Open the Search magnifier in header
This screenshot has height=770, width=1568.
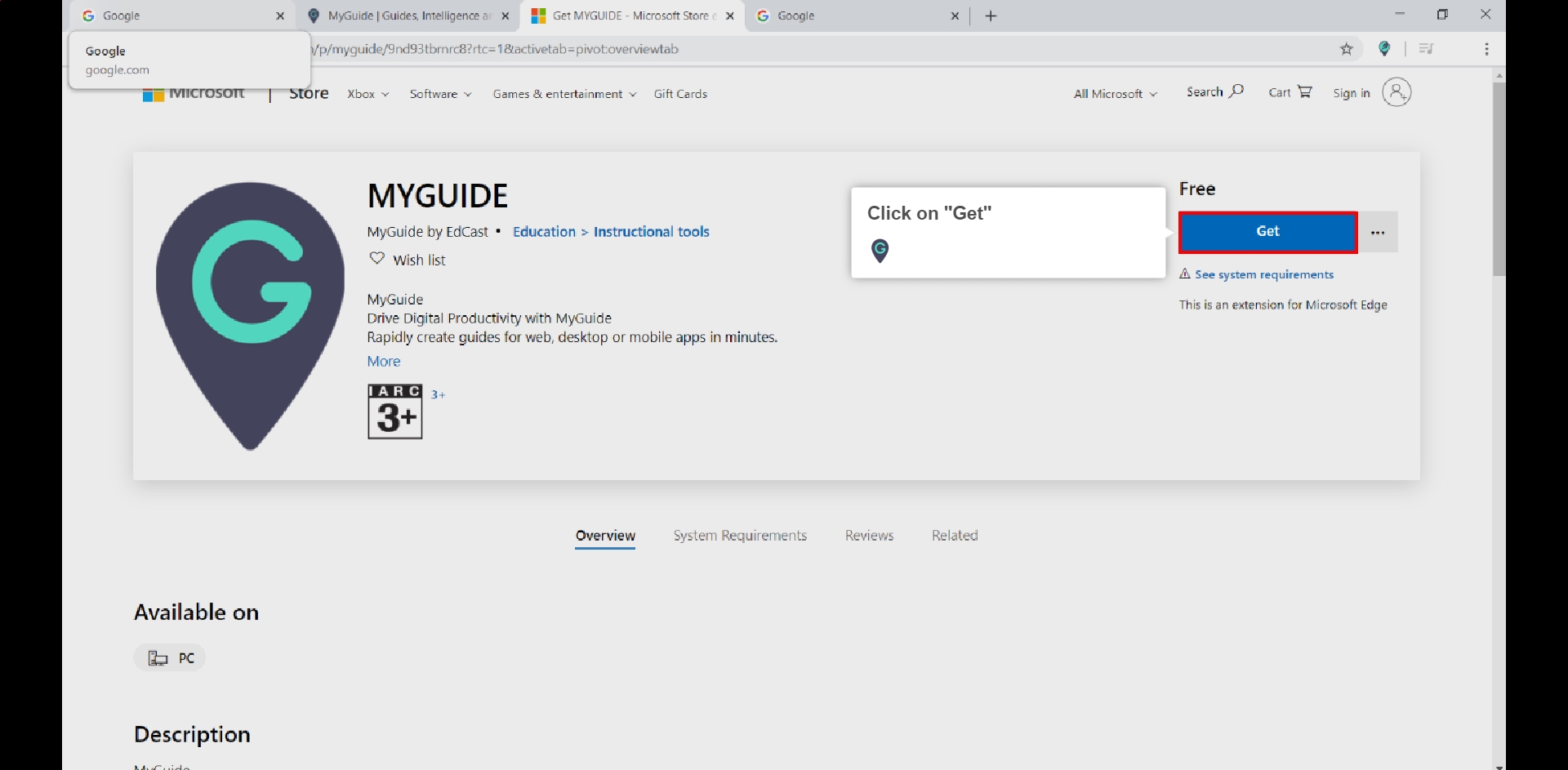1215,92
